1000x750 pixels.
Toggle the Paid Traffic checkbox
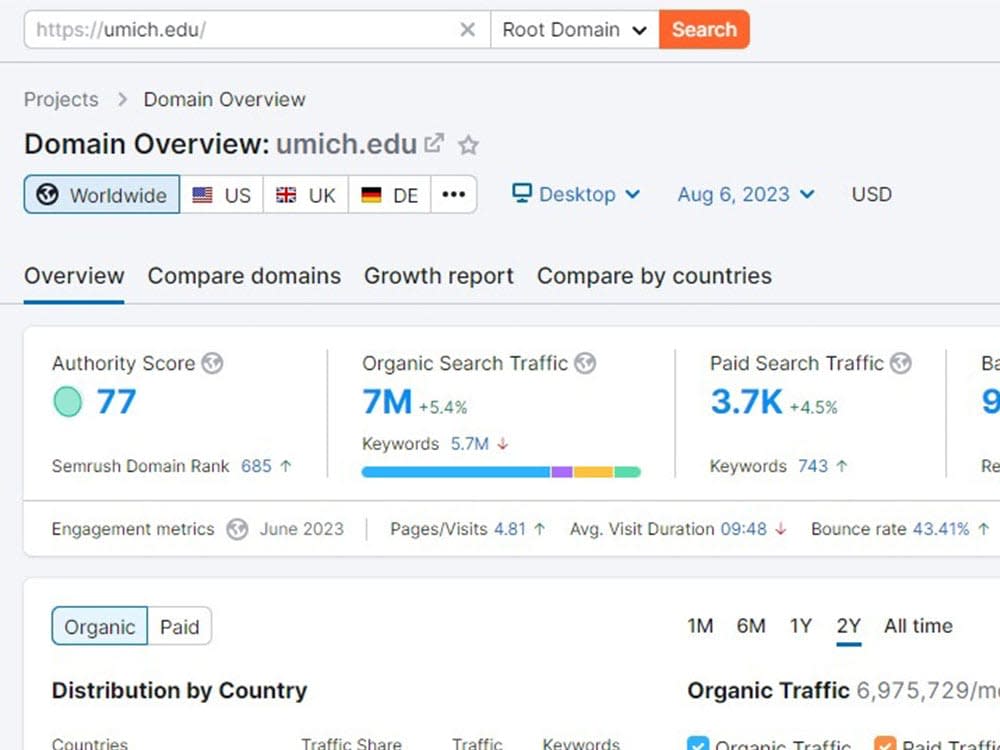(x=885, y=744)
